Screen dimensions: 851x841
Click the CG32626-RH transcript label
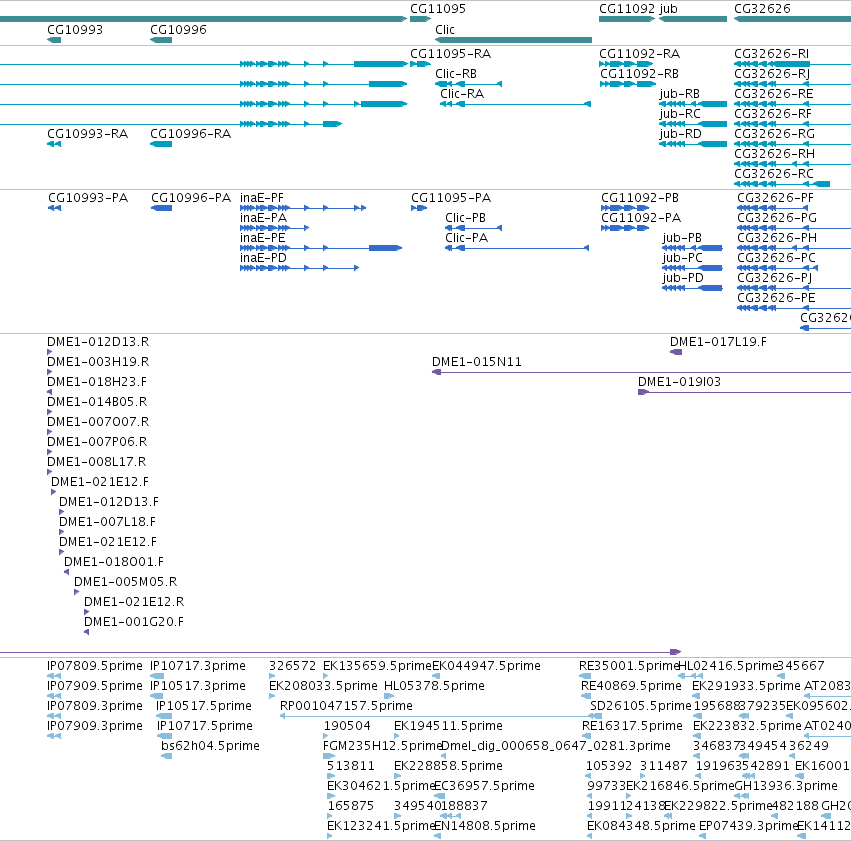(x=774, y=154)
